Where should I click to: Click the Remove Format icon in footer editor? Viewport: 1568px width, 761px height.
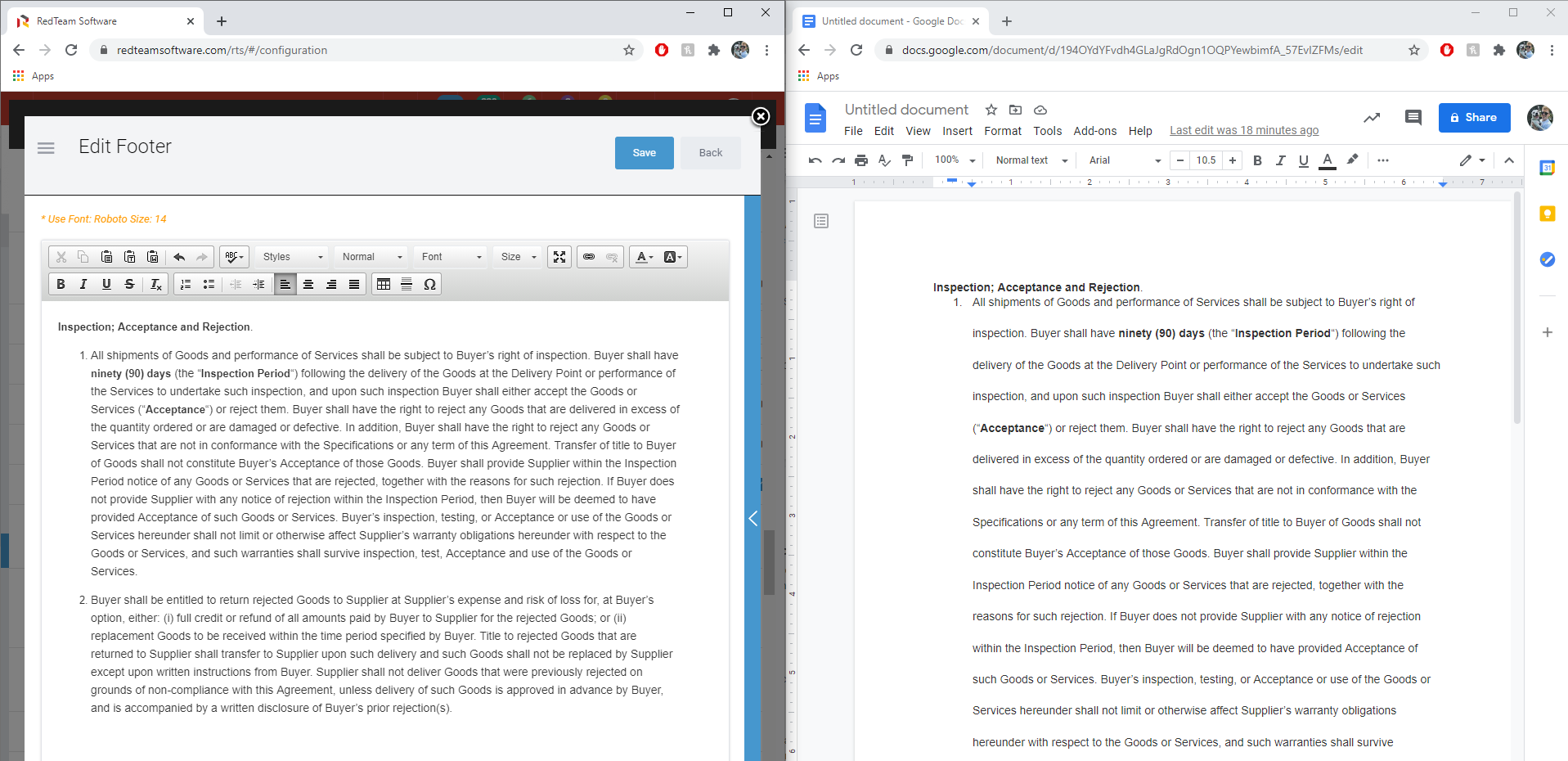point(155,284)
